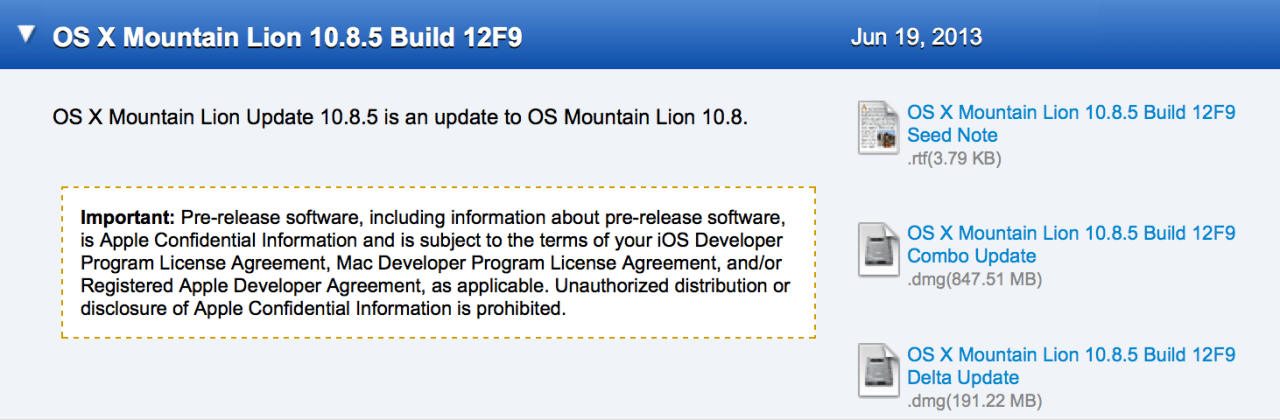Click the bold Important: label in the notice
This screenshot has width=1280, height=420.
128,217
